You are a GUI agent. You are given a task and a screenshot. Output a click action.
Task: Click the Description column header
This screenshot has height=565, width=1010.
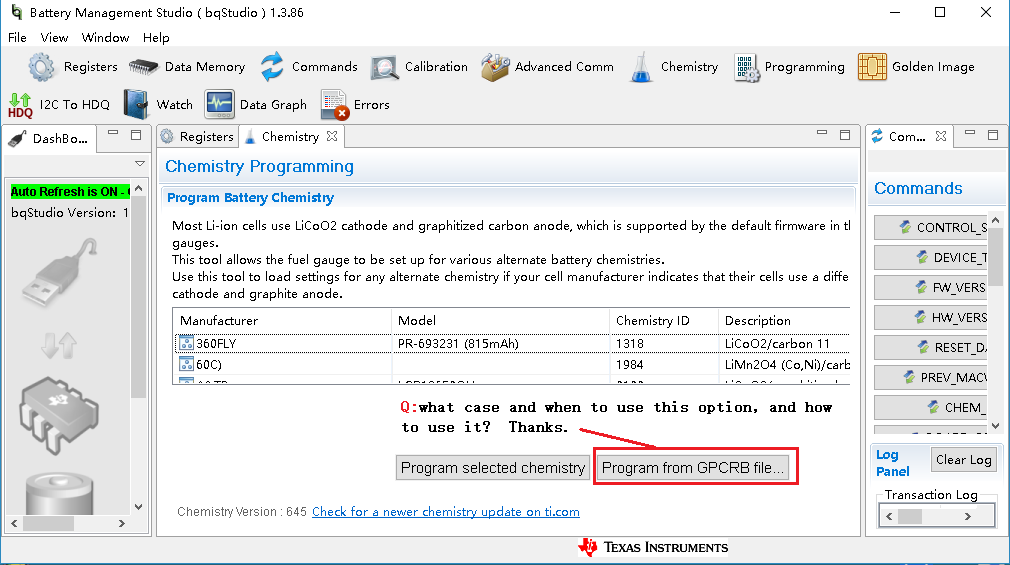point(785,320)
